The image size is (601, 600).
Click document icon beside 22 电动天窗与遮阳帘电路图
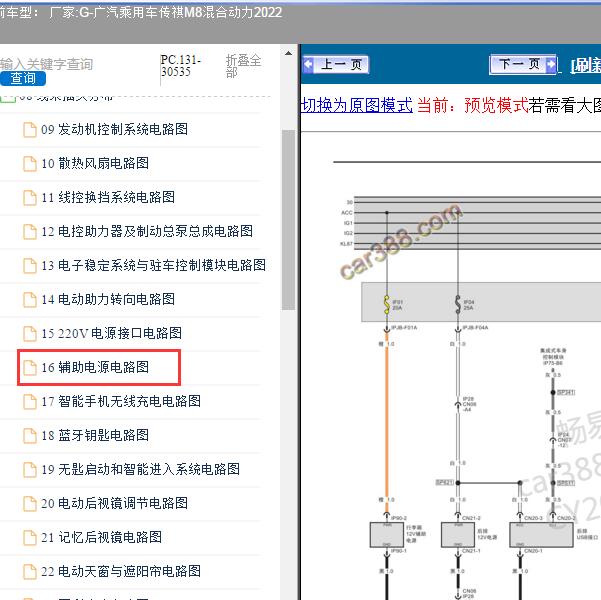pyautogui.click(x=30, y=572)
